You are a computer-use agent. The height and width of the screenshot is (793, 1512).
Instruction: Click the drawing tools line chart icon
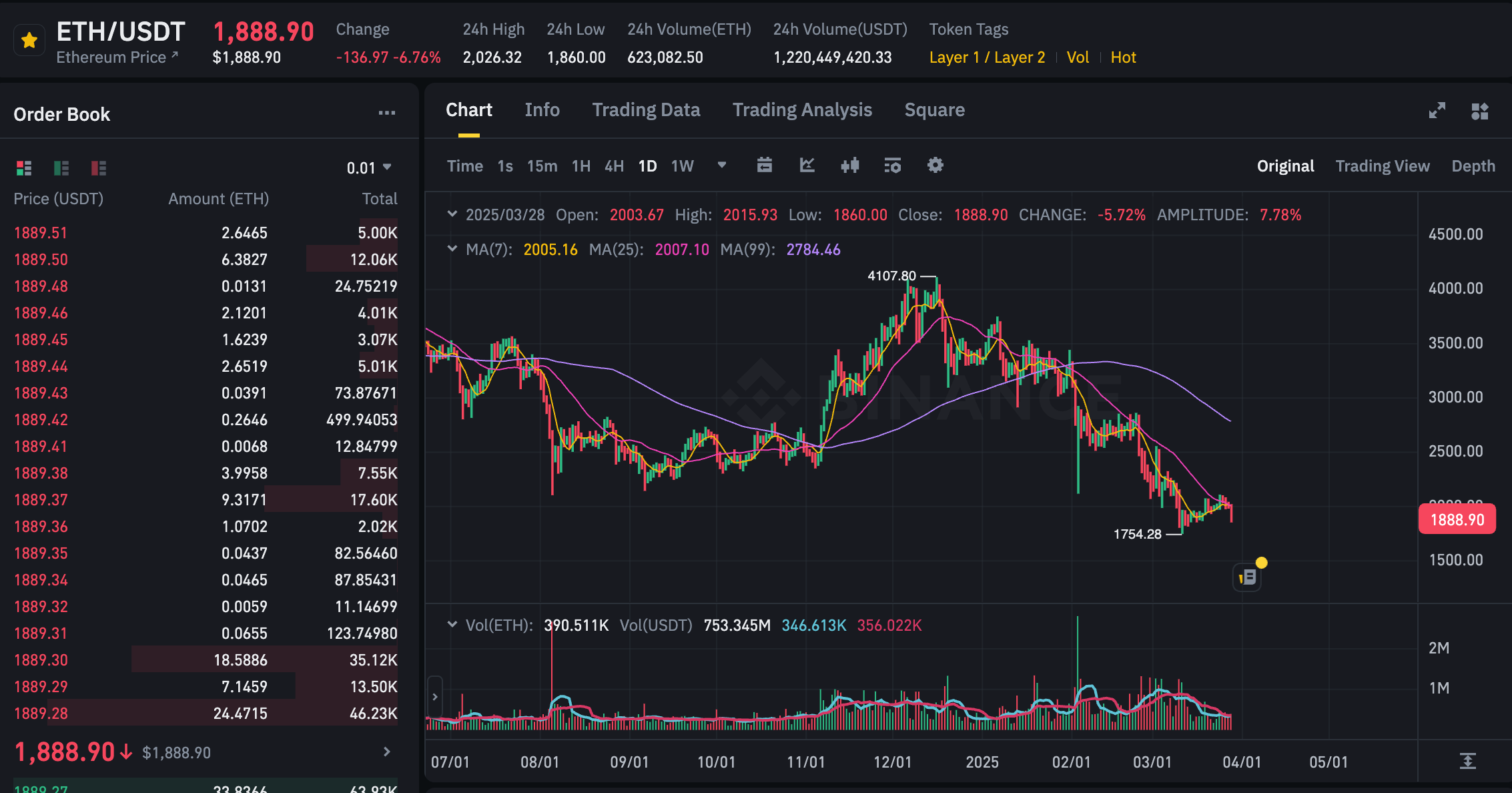coord(807,166)
